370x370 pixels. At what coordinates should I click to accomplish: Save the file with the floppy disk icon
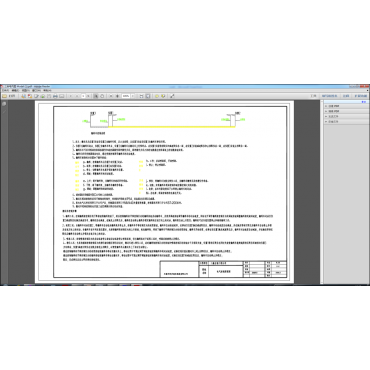click(x=49, y=96)
